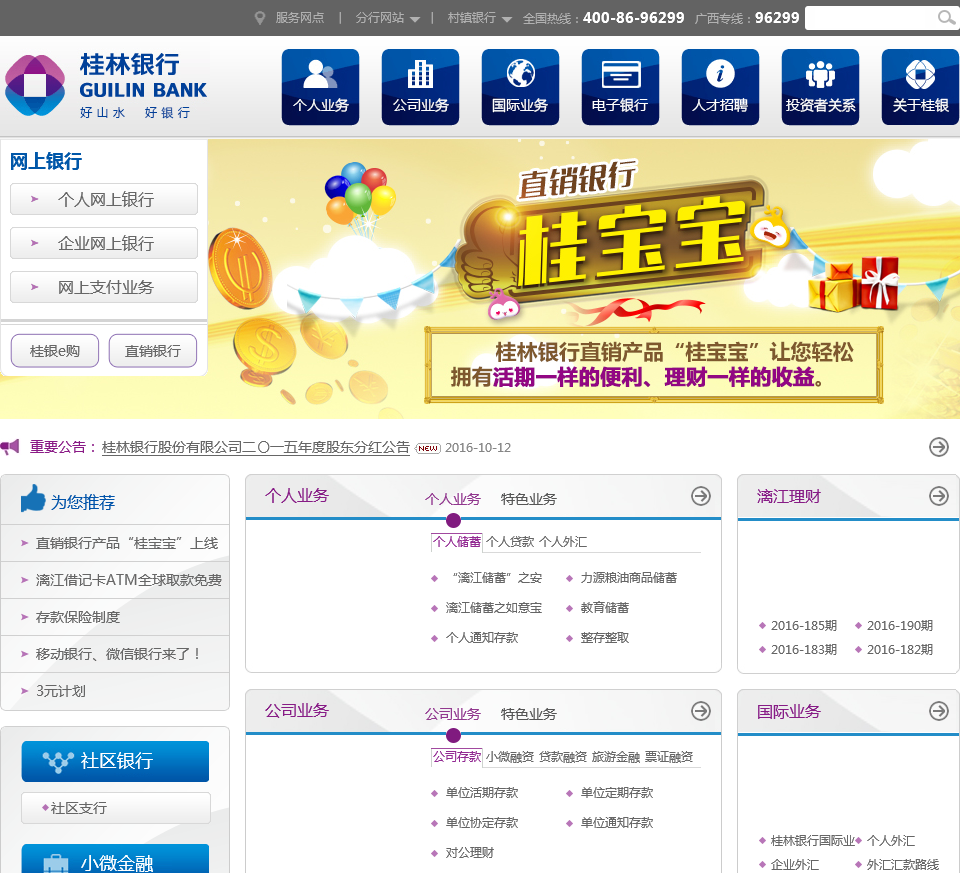Viewport: 960px width, 873px height.
Task: Open the 投资者关系 tile
Action: 820,87
